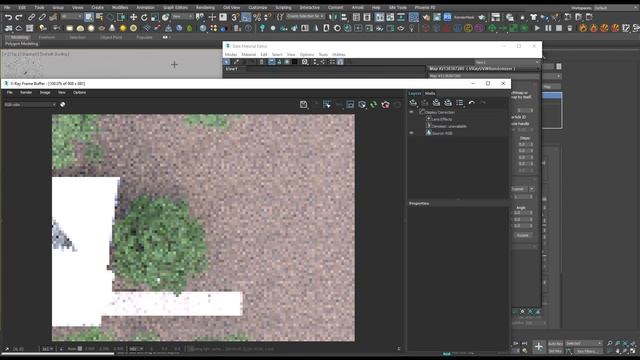Click the Polygon Modeling ribbon label

[21, 44]
